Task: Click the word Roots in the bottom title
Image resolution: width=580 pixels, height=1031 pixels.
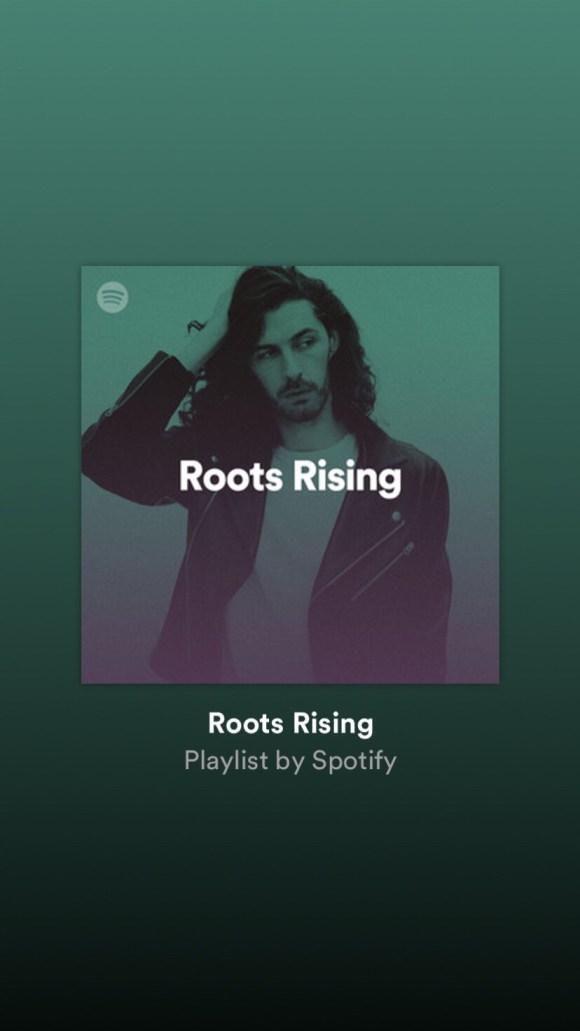Action: 247,723
